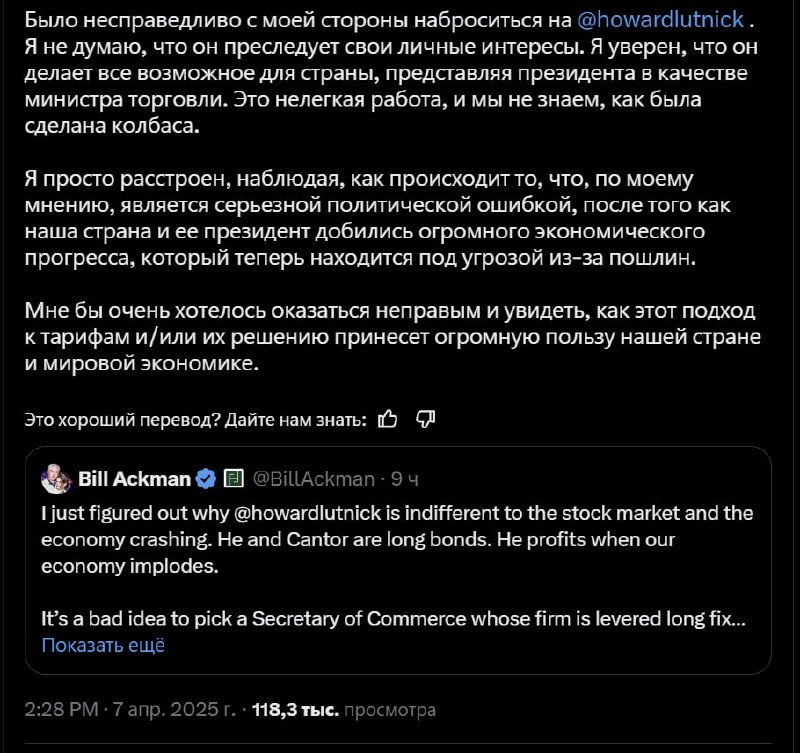The height and width of the screenshot is (753, 800).
Task: Click the paragraph starting 'Было несправедливо'
Action: coord(391,73)
